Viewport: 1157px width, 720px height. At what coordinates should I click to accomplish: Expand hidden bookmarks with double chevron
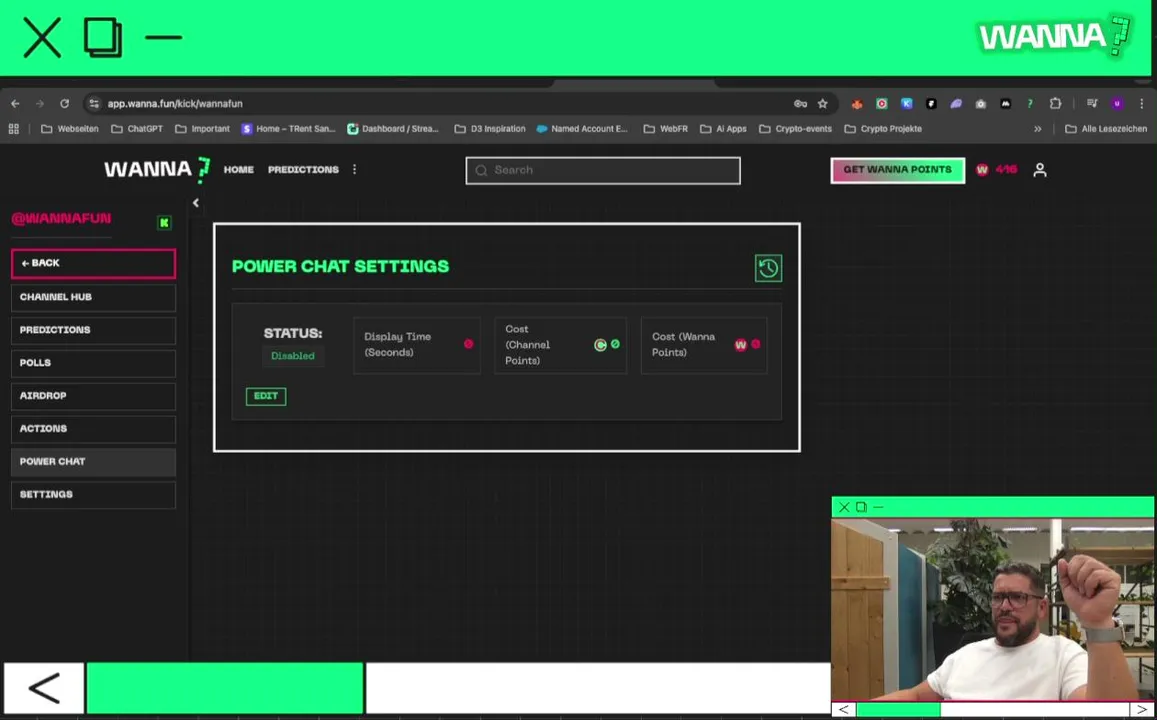click(1037, 129)
